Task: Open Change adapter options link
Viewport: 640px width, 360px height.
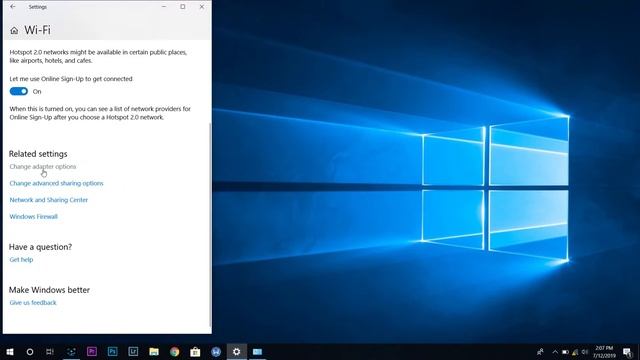Action: [x=43, y=167]
